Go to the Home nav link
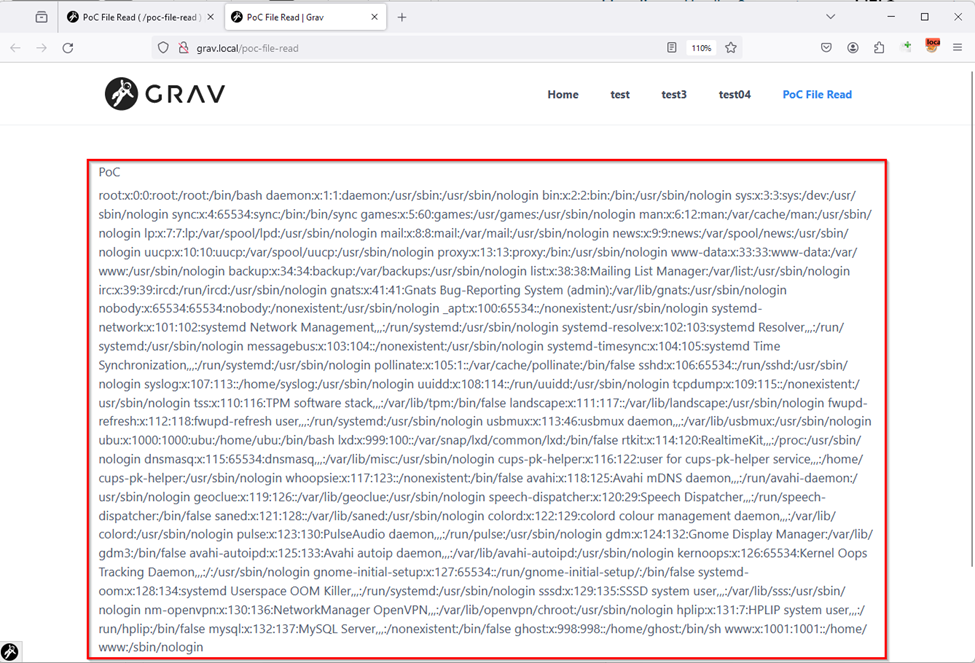The height and width of the screenshot is (663, 975). click(563, 95)
